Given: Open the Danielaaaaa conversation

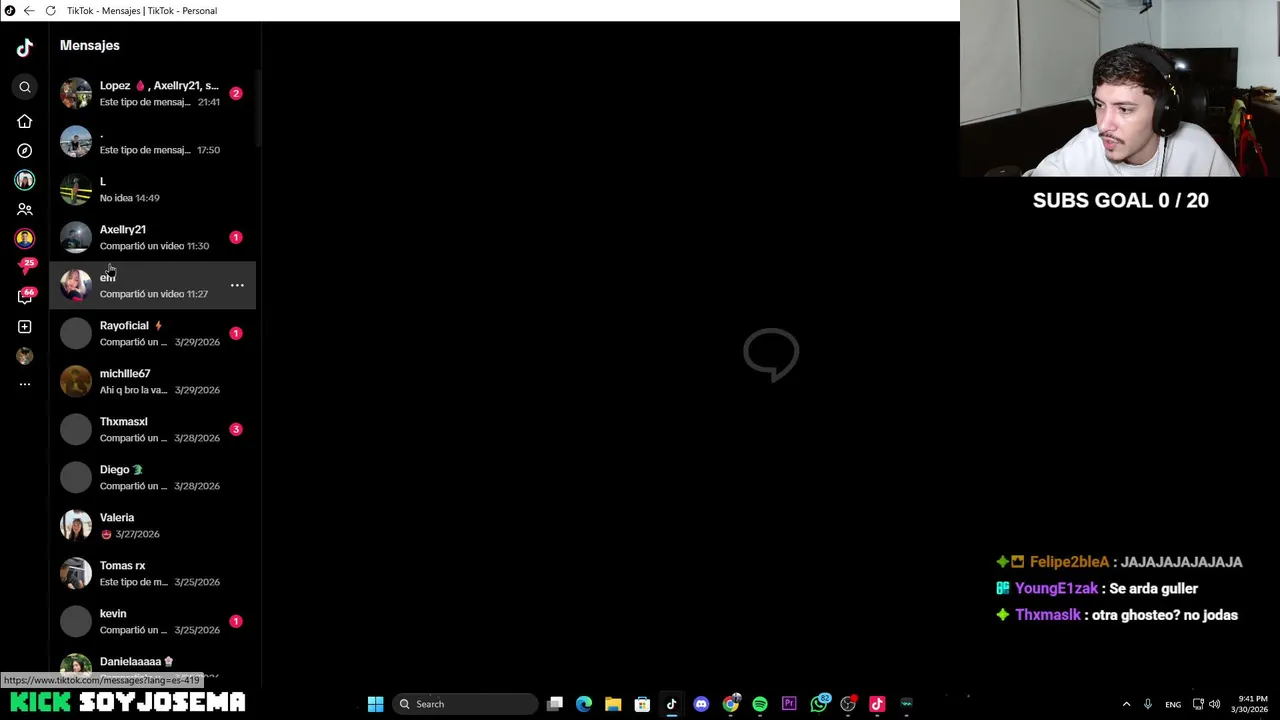Looking at the screenshot, I should pyautogui.click(x=153, y=666).
